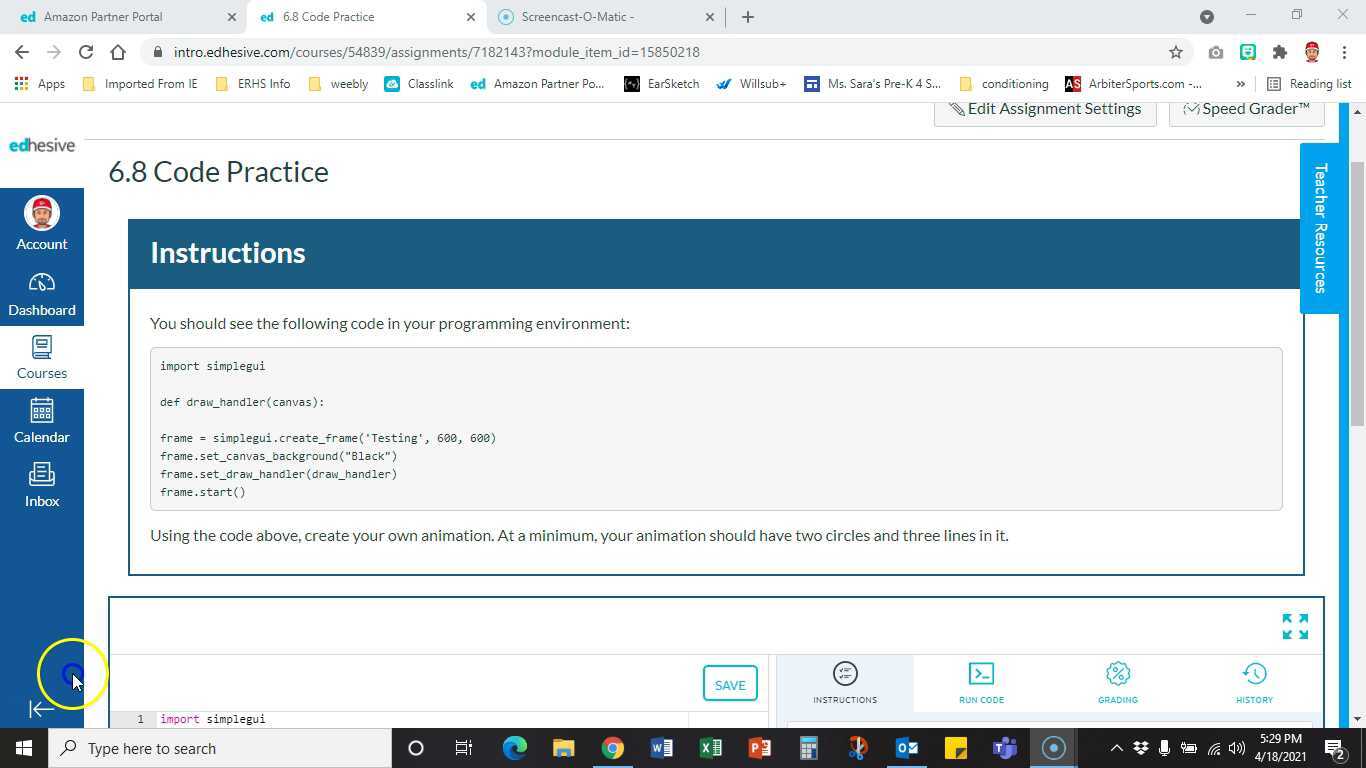
Task: Open the EarSketch bookmark
Action: [x=661, y=84]
